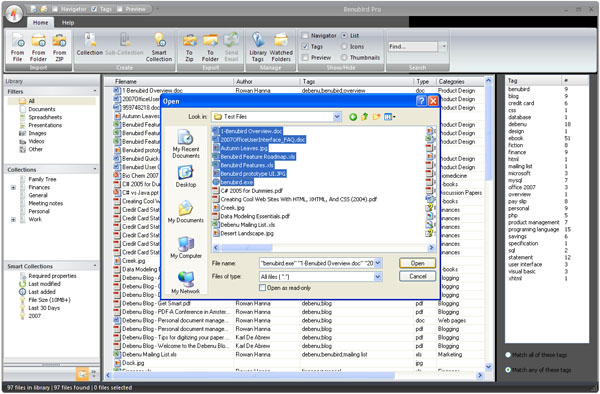Select Match any of these tags

pos(508,370)
